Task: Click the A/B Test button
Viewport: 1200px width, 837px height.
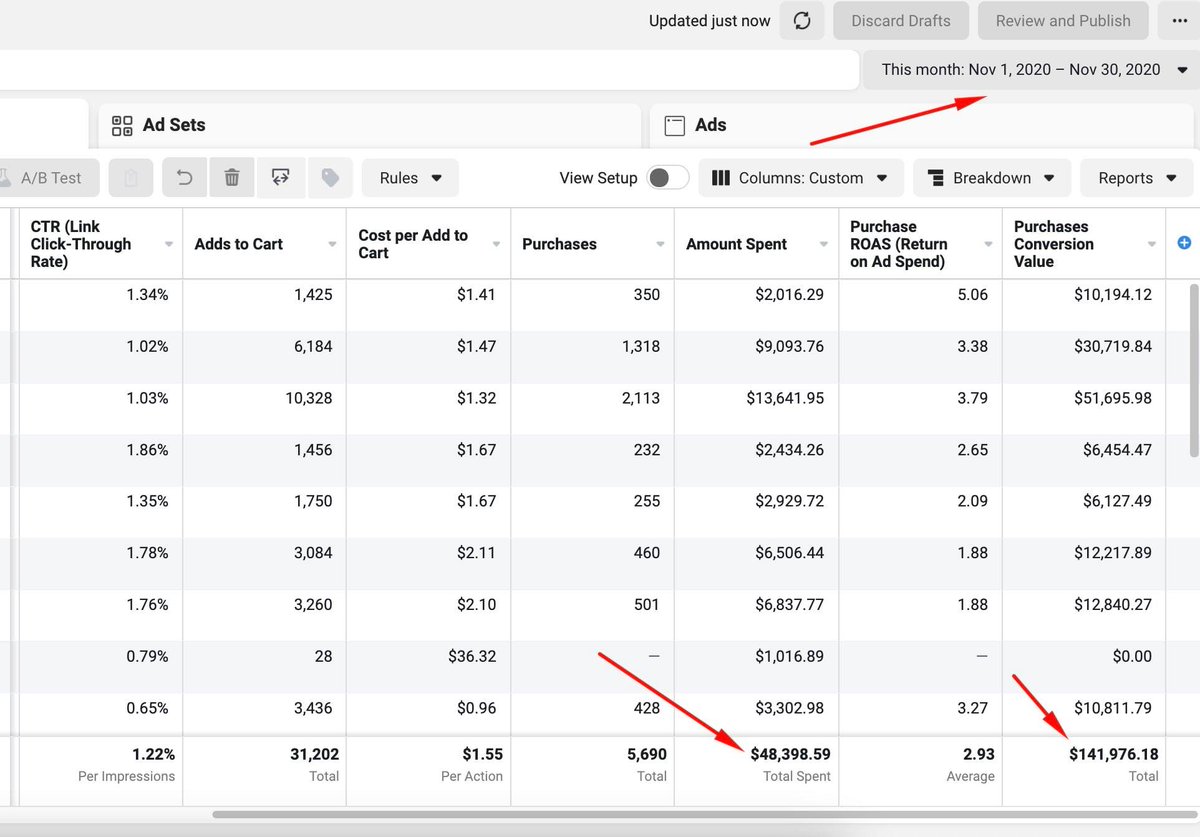Action: [x=48, y=178]
